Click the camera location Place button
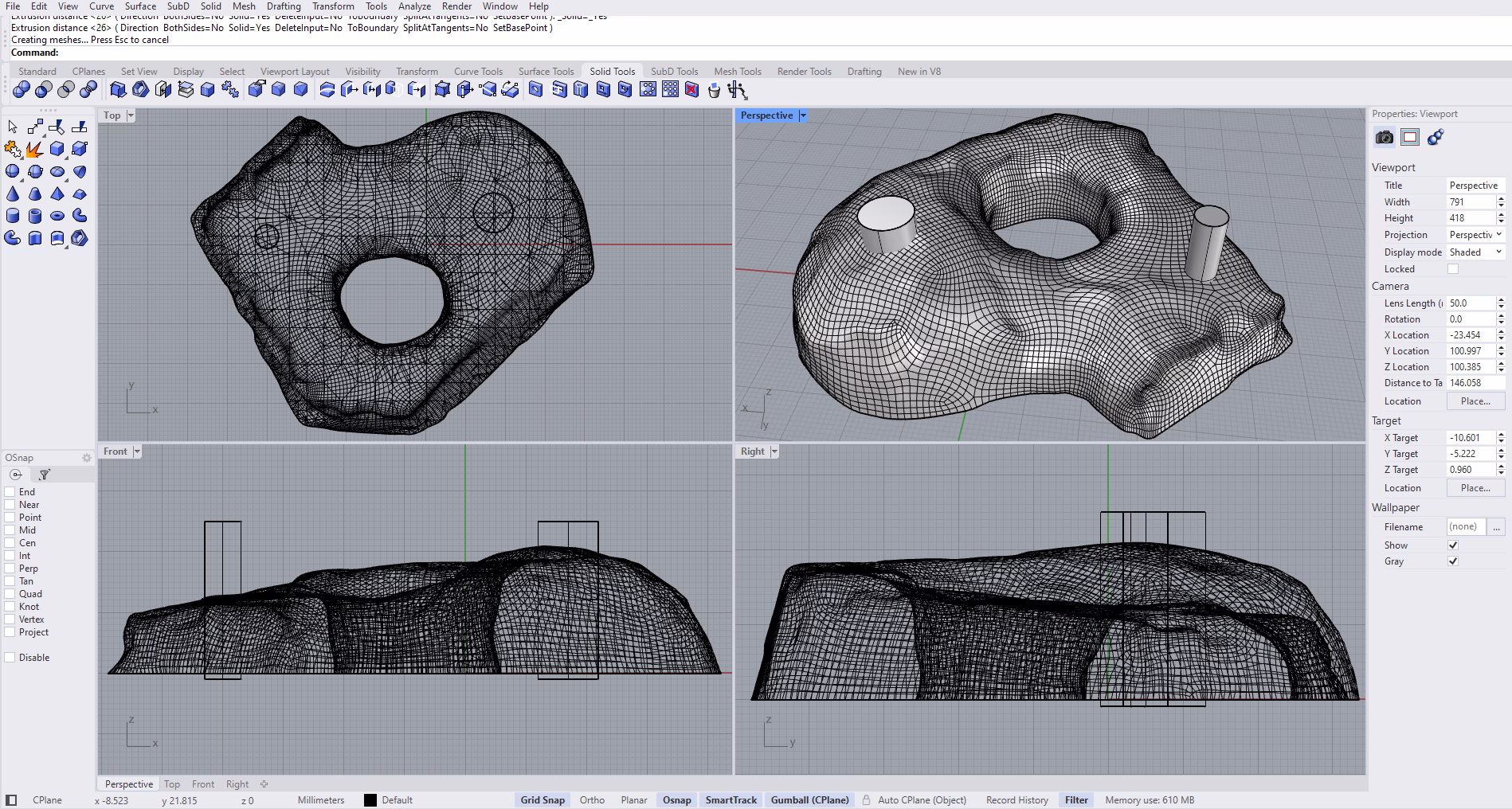This screenshot has width=1512, height=809. (x=1475, y=401)
